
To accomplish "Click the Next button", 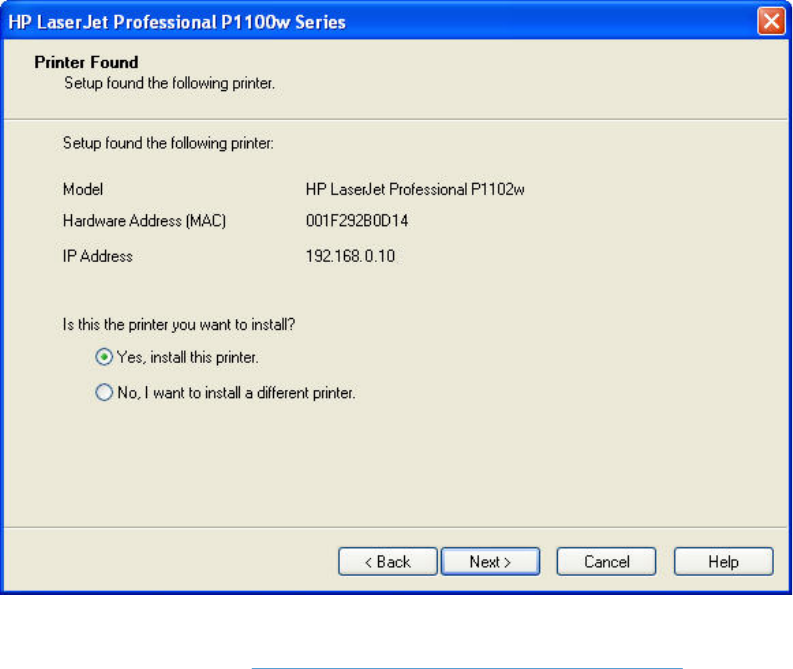I will (x=490, y=562).
